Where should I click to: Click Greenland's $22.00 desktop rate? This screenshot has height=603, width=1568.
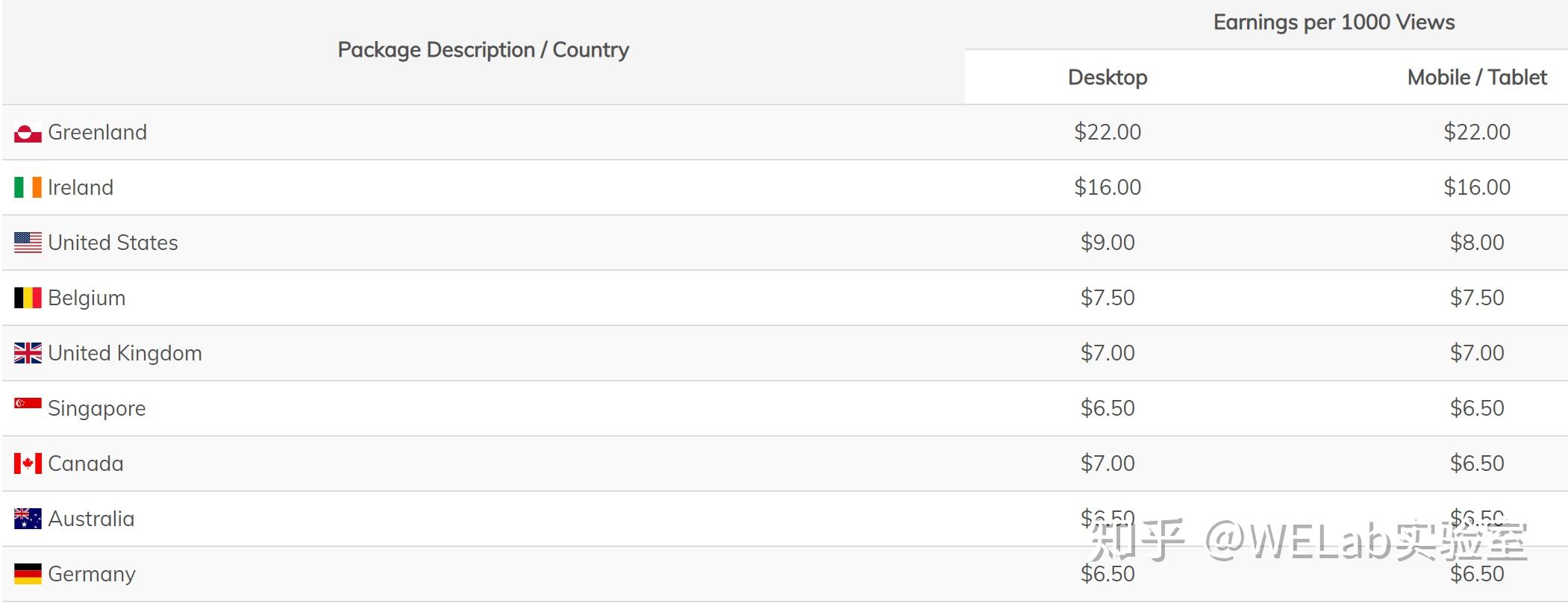point(1108,132)
